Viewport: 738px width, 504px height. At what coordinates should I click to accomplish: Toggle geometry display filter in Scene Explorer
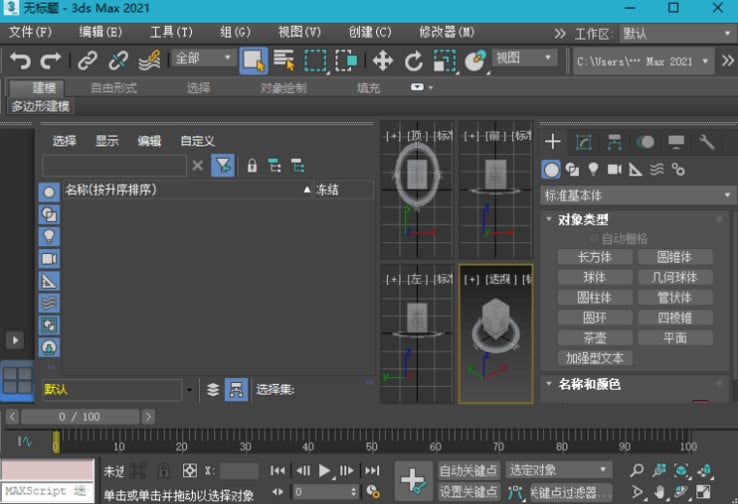(x=49, y=192)
